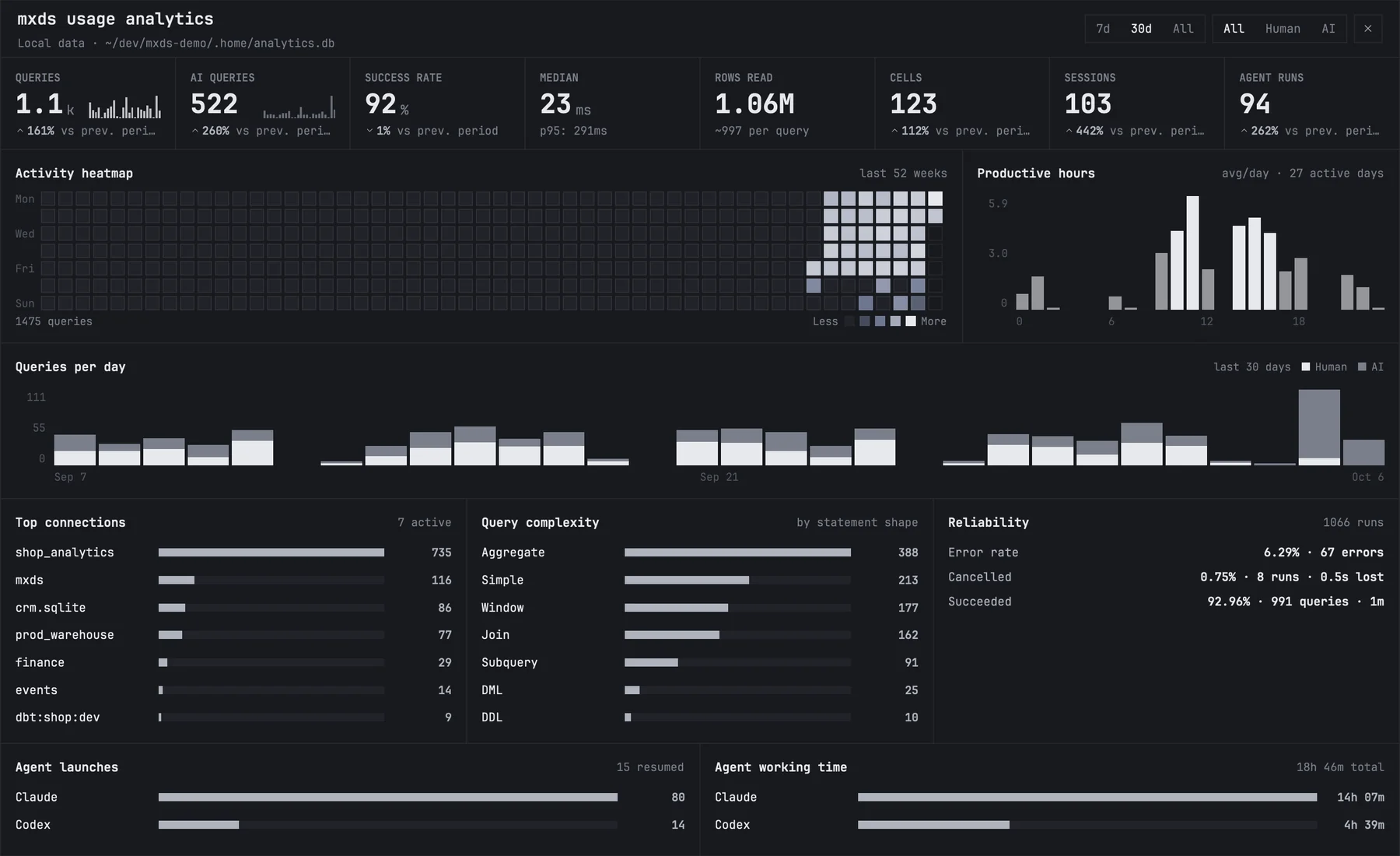Select the Aggregate query complexity bar
Screen dimensions: 1400x856
pyautogui.click(x=737, y=553)
